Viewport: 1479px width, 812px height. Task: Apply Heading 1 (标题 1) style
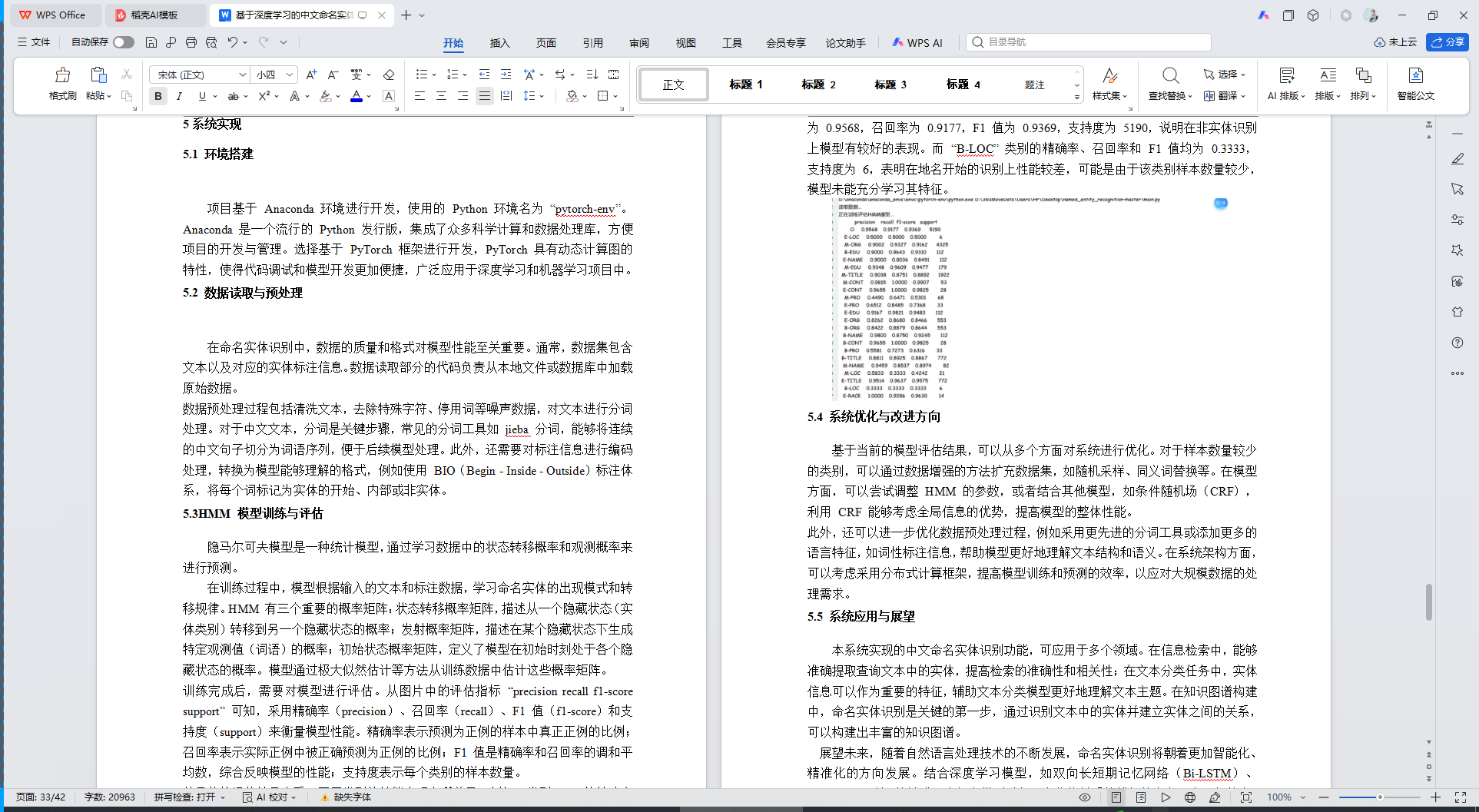point(746,85)
